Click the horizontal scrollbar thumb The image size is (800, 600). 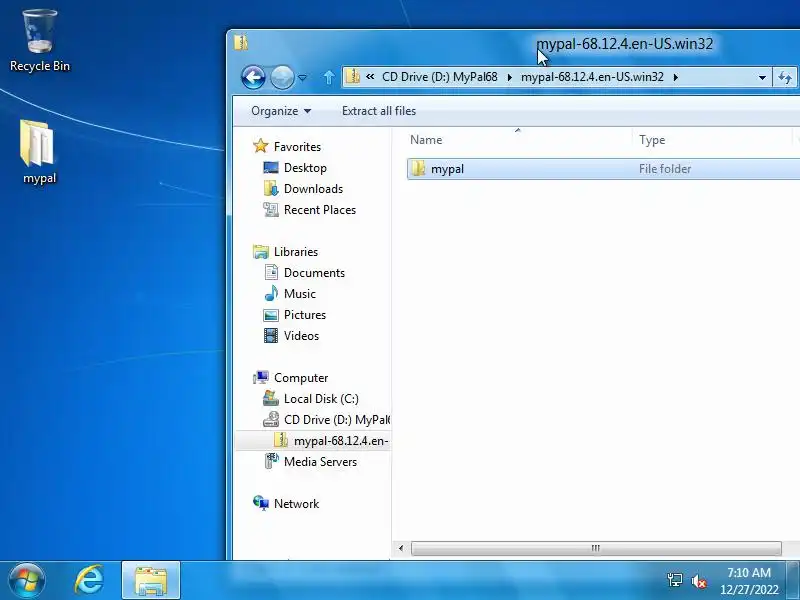(596, 548)
